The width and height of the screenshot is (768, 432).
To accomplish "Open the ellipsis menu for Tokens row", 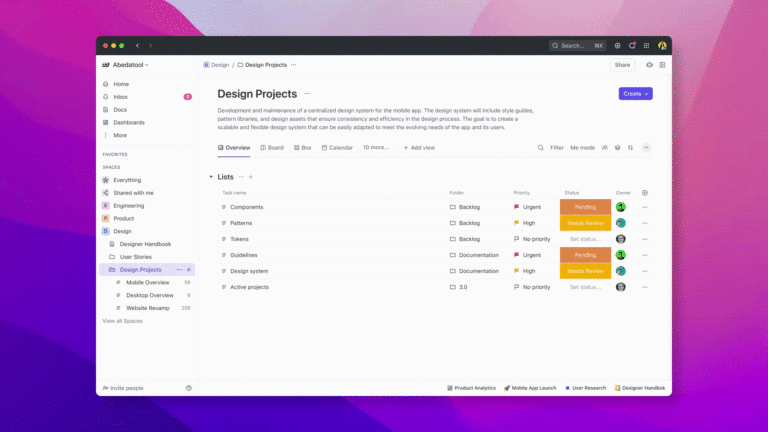I will pos(645,239).
